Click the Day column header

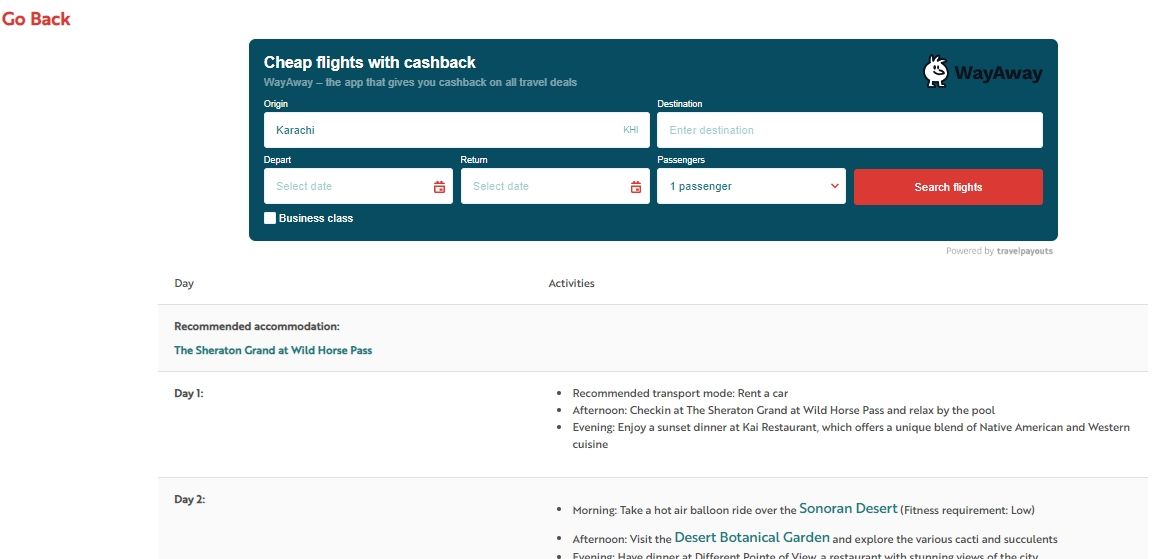(184, 283)
